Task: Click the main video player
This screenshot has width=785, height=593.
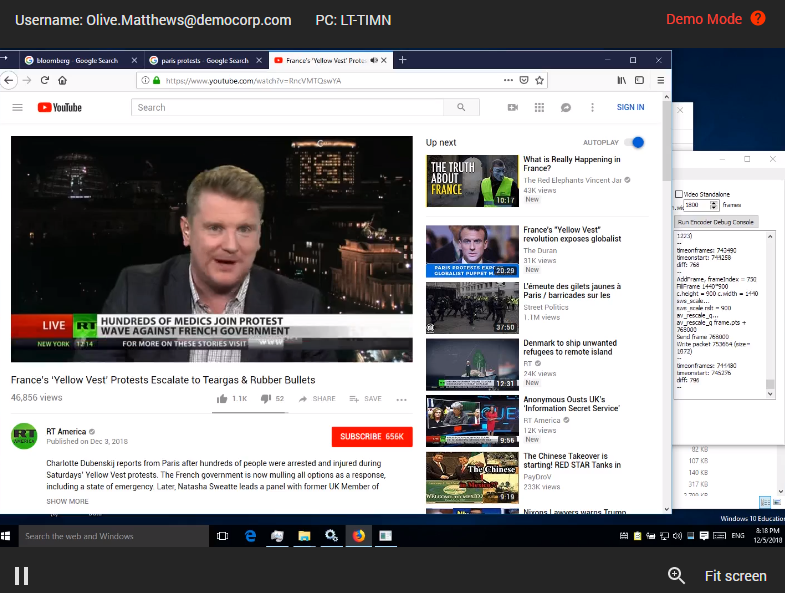Action: click(x=212, y=249)
